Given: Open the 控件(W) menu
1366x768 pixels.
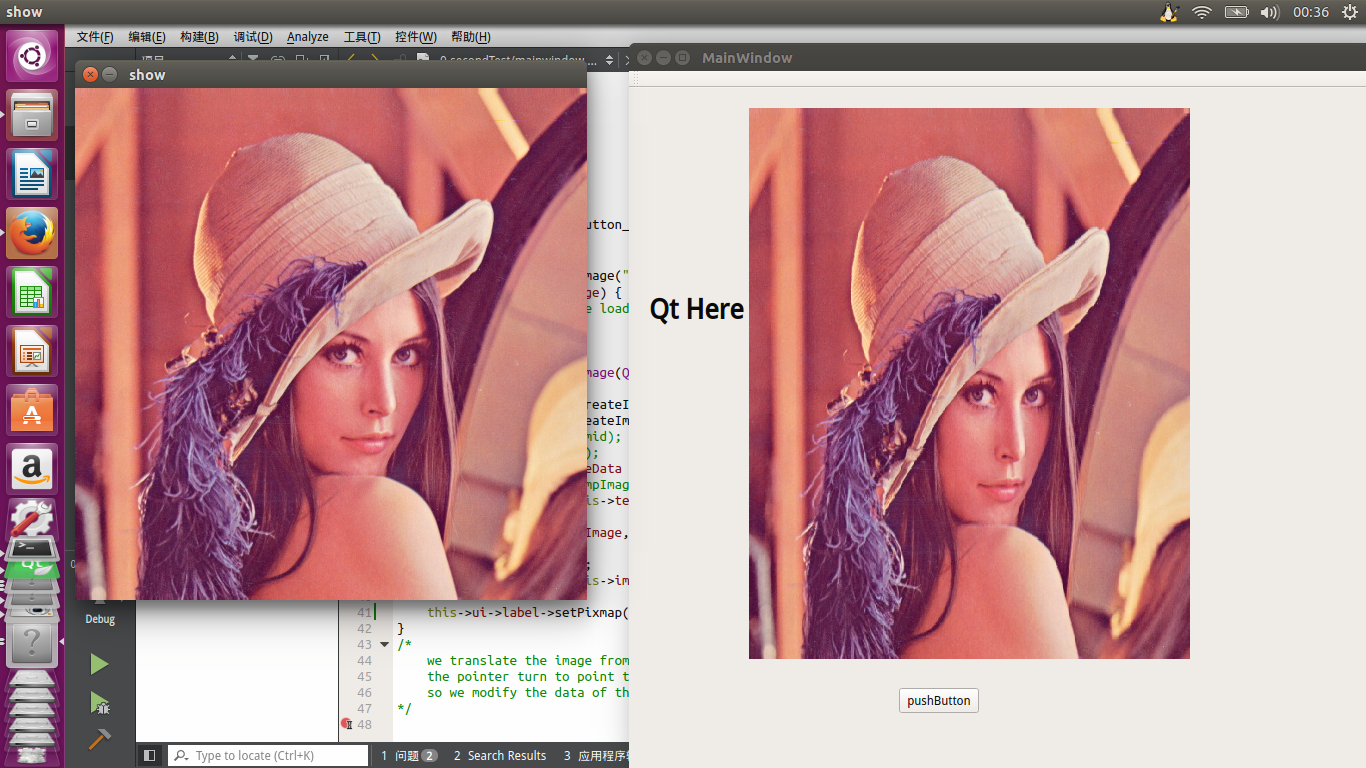Looking at the screenshot, I should tap(416, 37).
